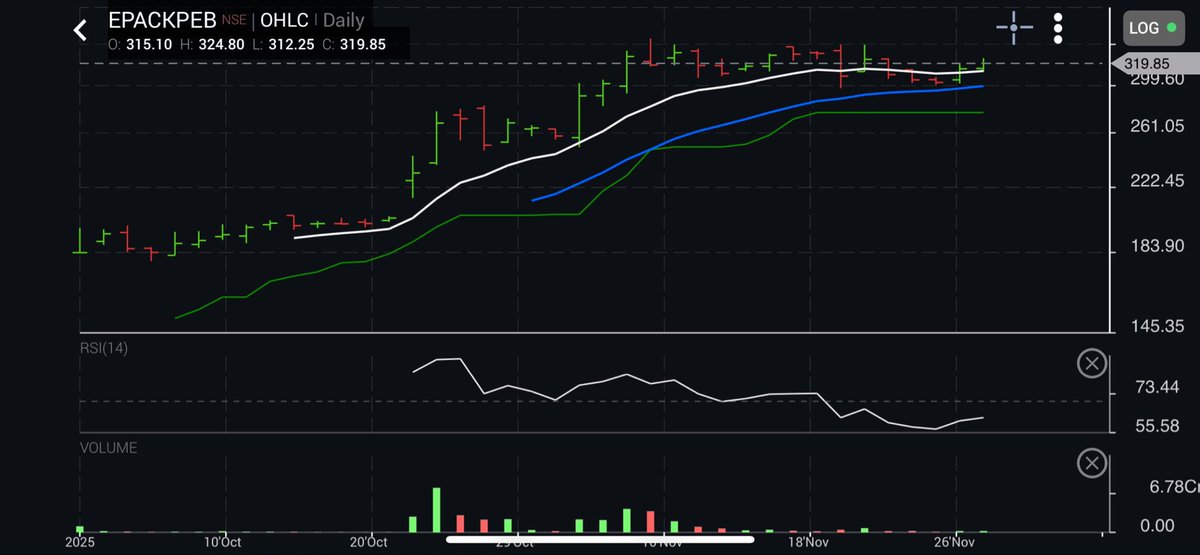The image size is (1200, 555).
Task: Select the VOLUME indicator label
Action: point(109,448)
